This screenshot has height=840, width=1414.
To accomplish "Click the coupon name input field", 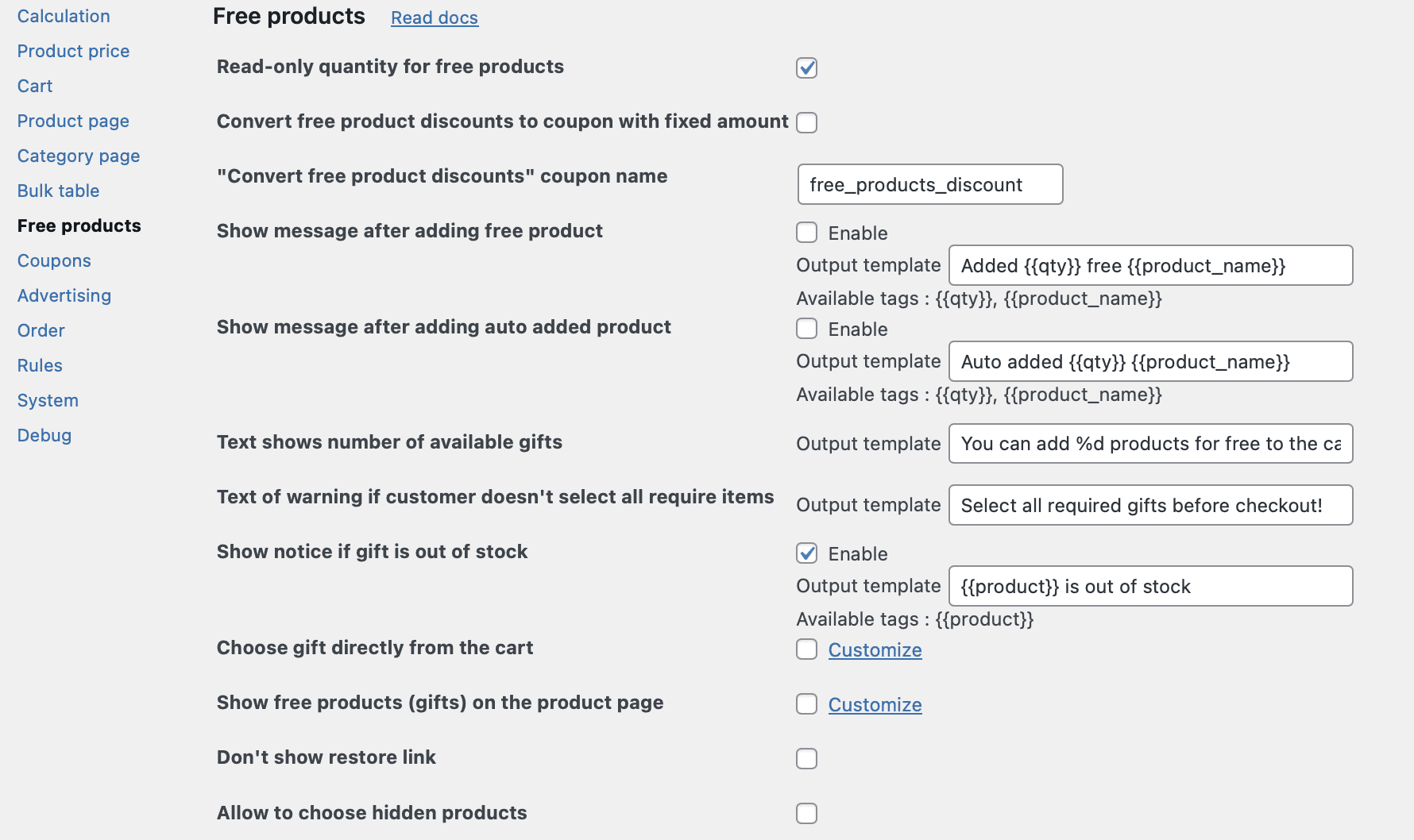I will [x=929, y=185].
